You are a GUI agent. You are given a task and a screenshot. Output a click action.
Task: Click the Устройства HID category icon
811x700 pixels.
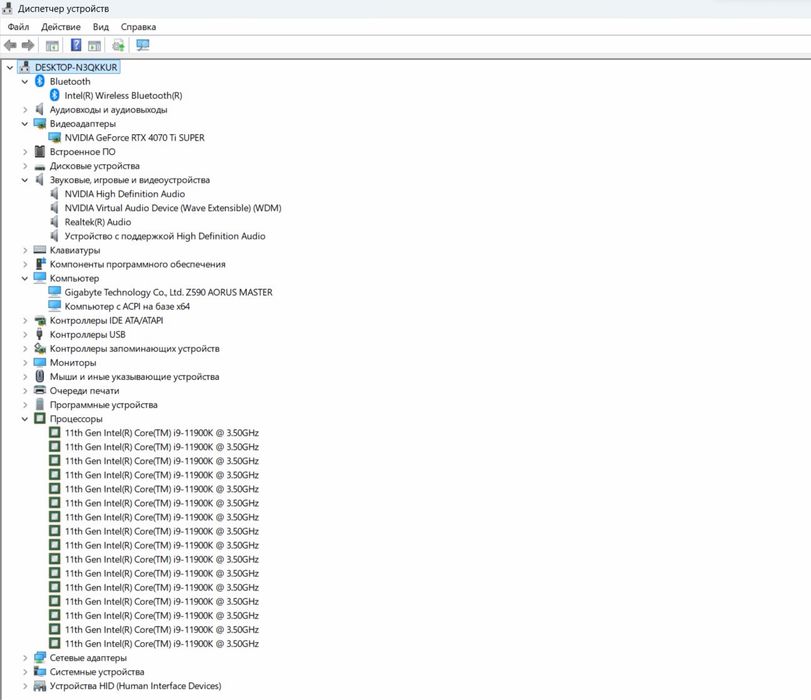pos(40,686)
